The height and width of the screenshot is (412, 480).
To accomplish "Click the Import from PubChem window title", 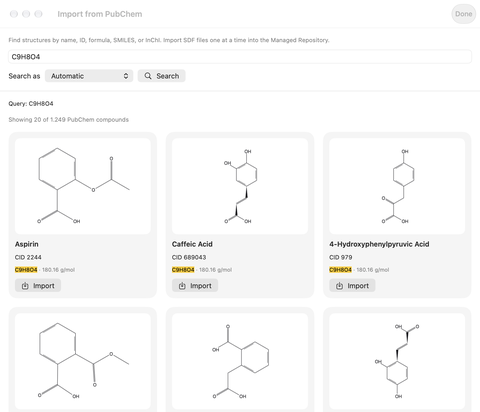I will pyautogui.click(x=100, y=14).
